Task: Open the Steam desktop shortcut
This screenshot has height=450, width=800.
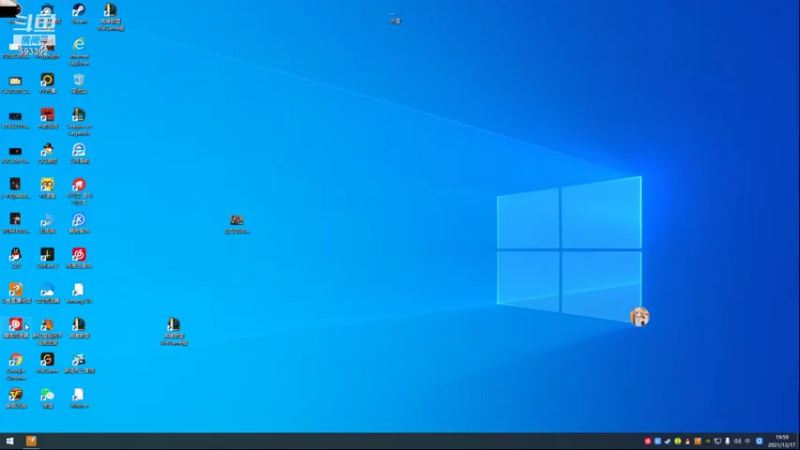Action: (79, 13)
